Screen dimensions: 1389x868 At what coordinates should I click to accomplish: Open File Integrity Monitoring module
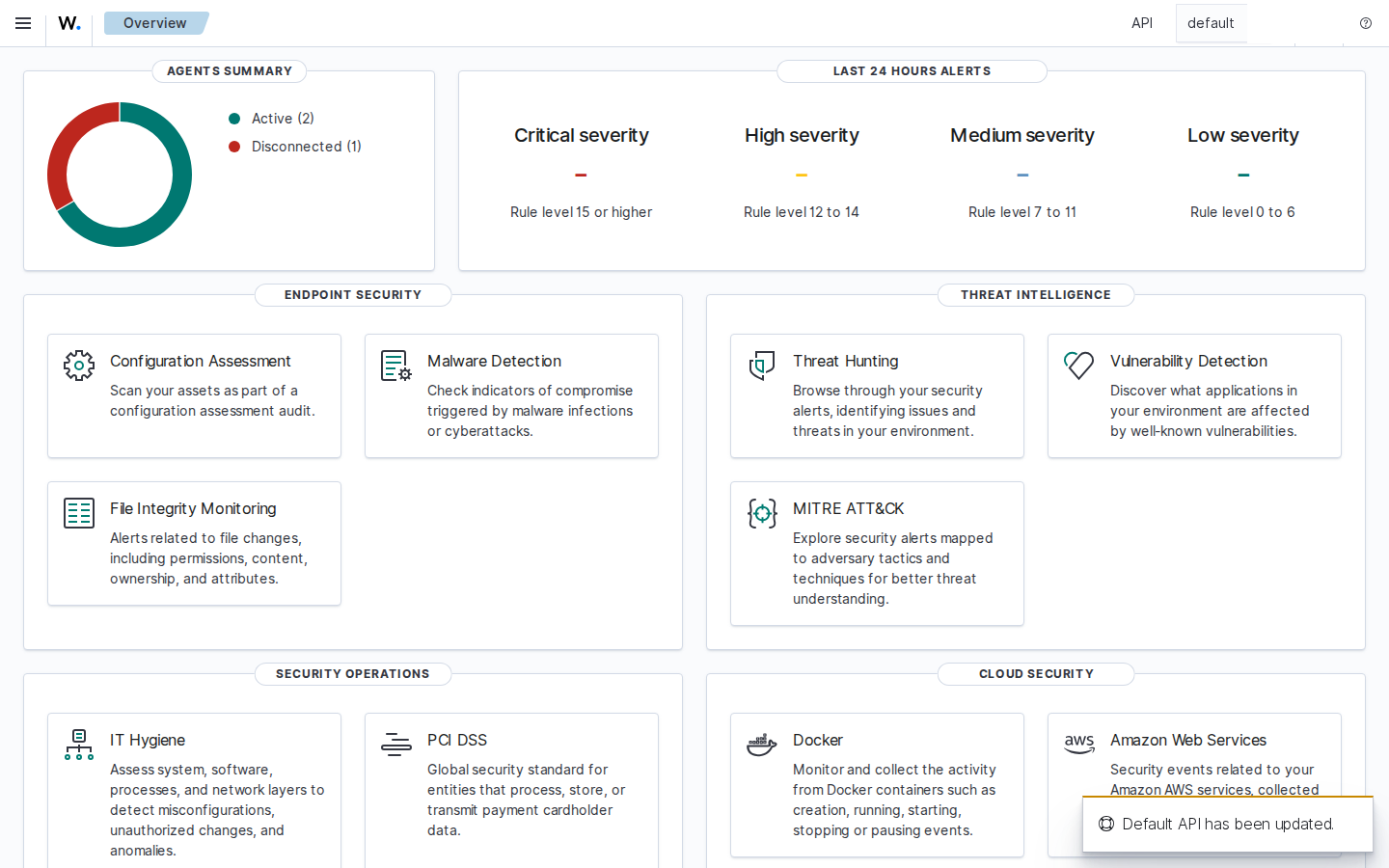(x=194, y=543)
